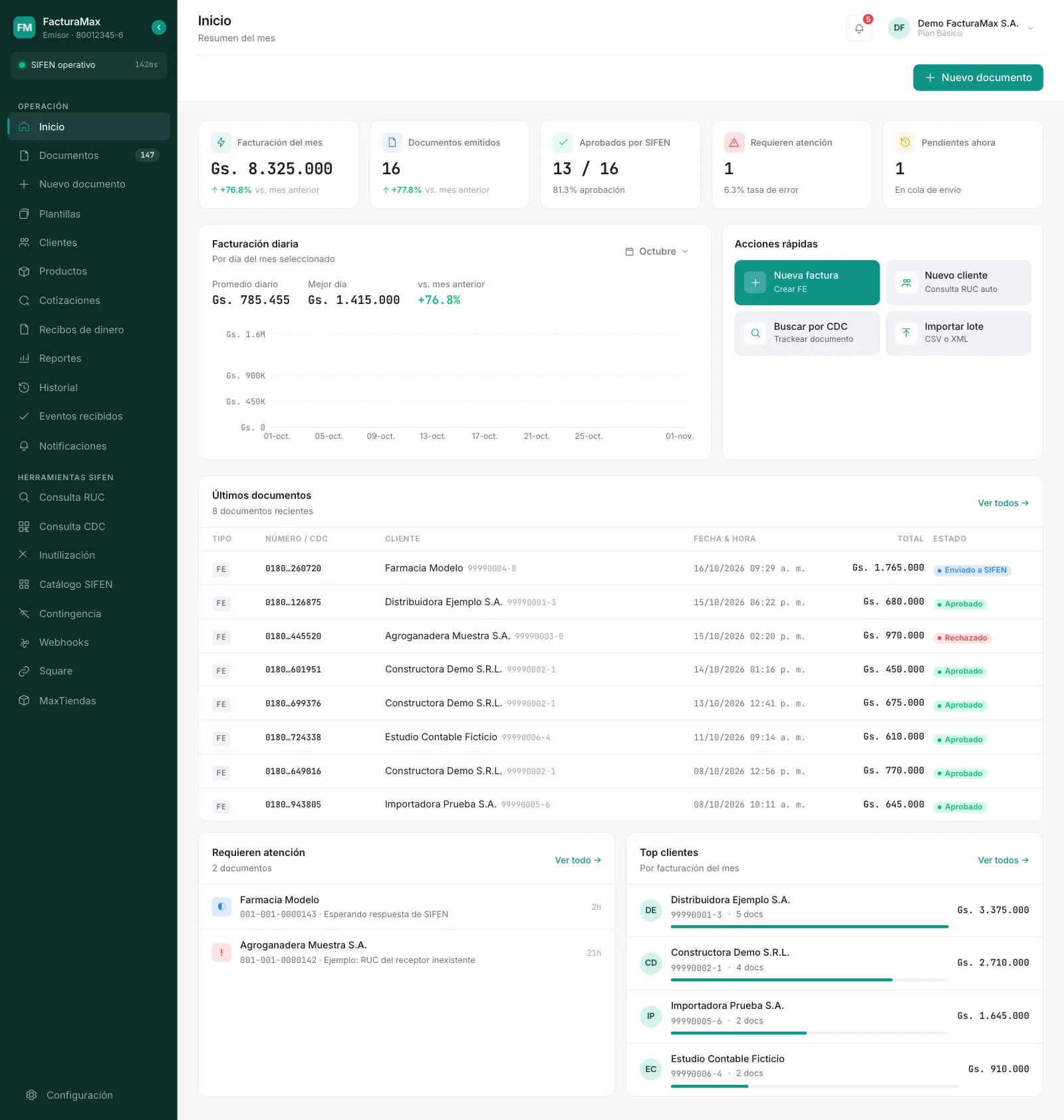1064x1120 pixels.
Task: Click the SIFEN operativo status indicator
Action: (88, 65)
